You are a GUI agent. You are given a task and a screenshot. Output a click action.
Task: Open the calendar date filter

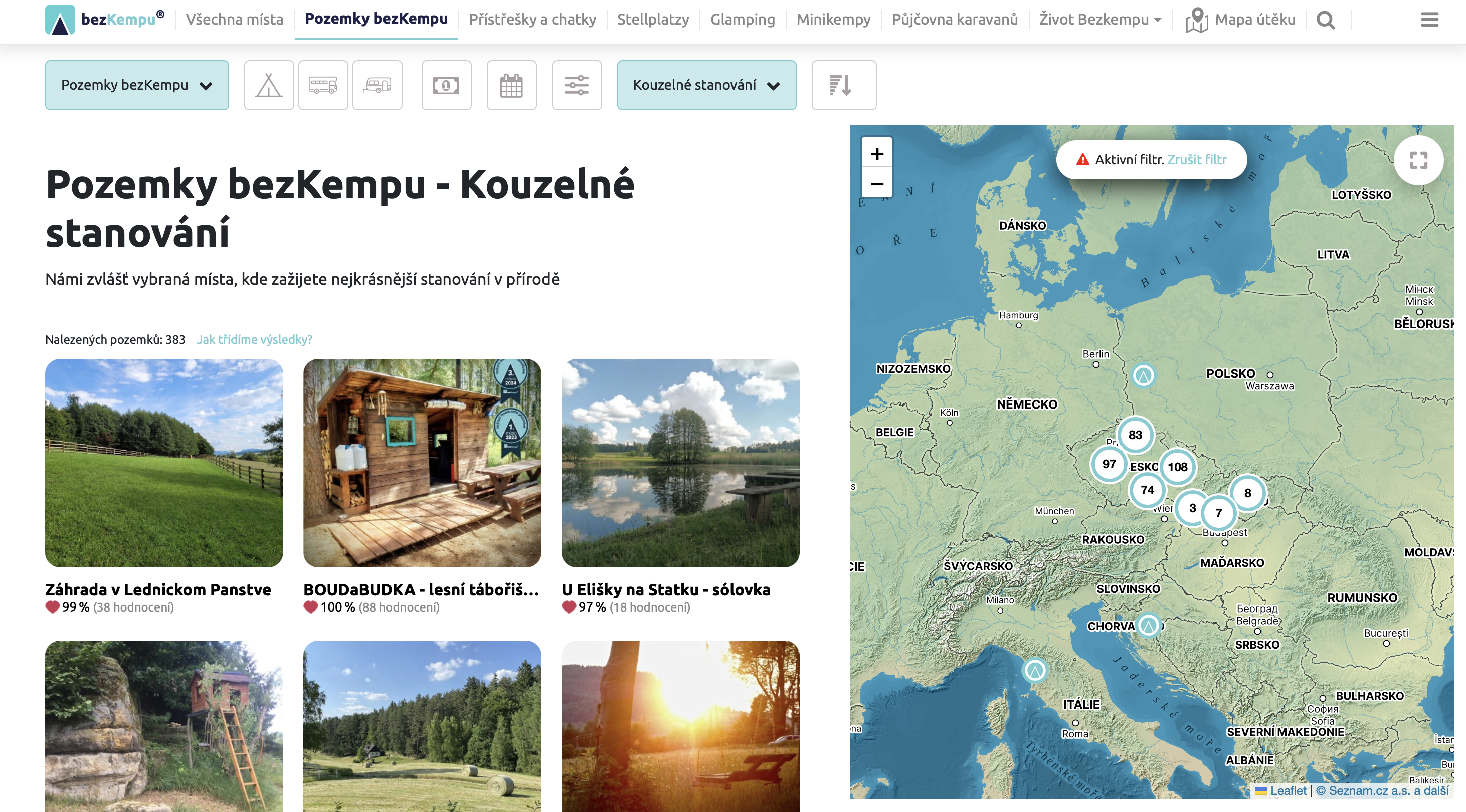[511, 85]
